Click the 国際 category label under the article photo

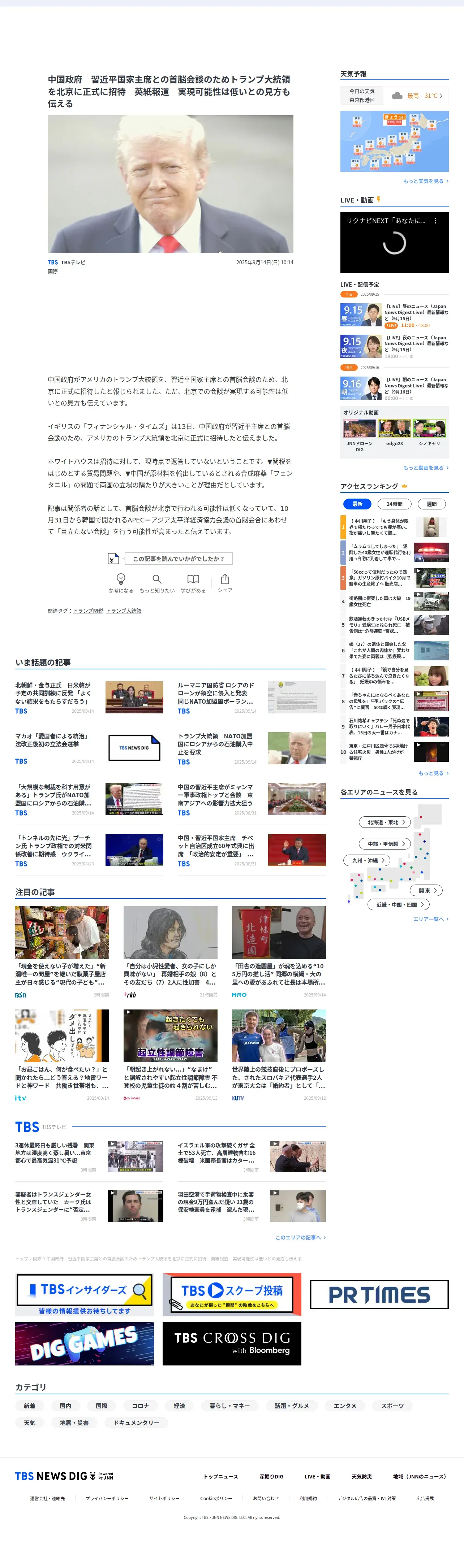53,272
